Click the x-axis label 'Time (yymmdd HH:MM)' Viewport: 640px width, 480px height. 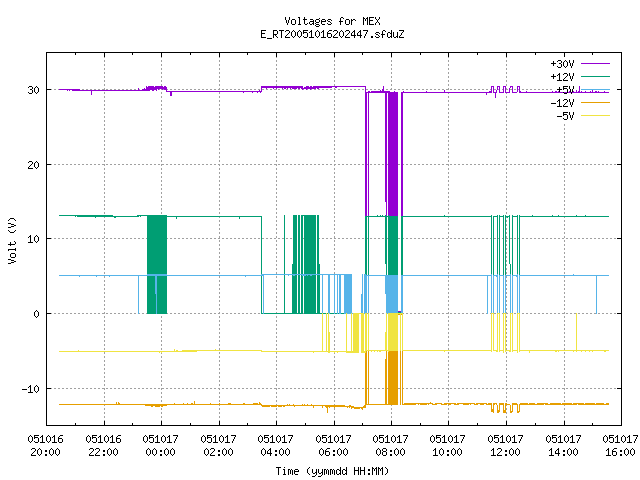click(332, 471)
